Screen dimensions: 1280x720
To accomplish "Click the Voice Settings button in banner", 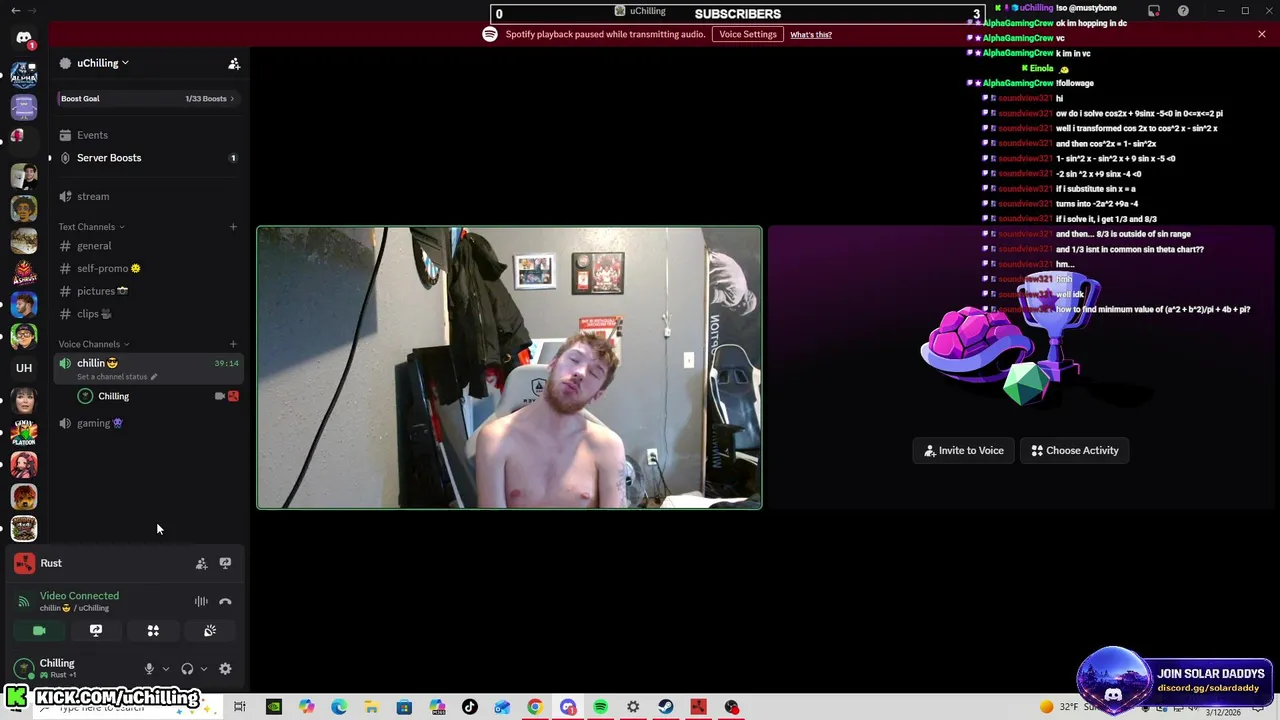I will coord(748,34).
